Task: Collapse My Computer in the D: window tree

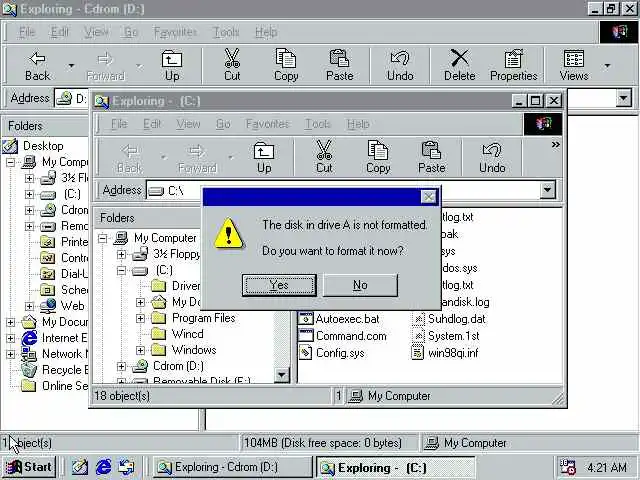Action: (10, 162)
